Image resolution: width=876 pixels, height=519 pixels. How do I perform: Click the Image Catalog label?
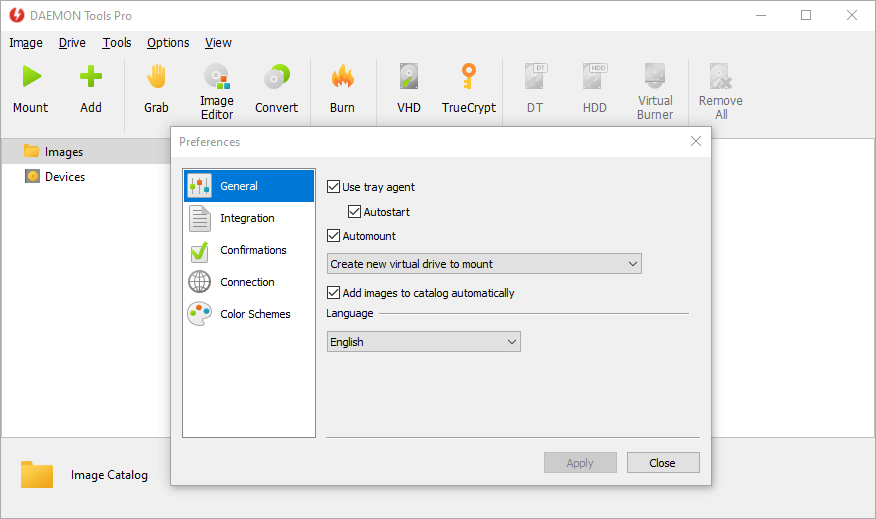(110, 475)
